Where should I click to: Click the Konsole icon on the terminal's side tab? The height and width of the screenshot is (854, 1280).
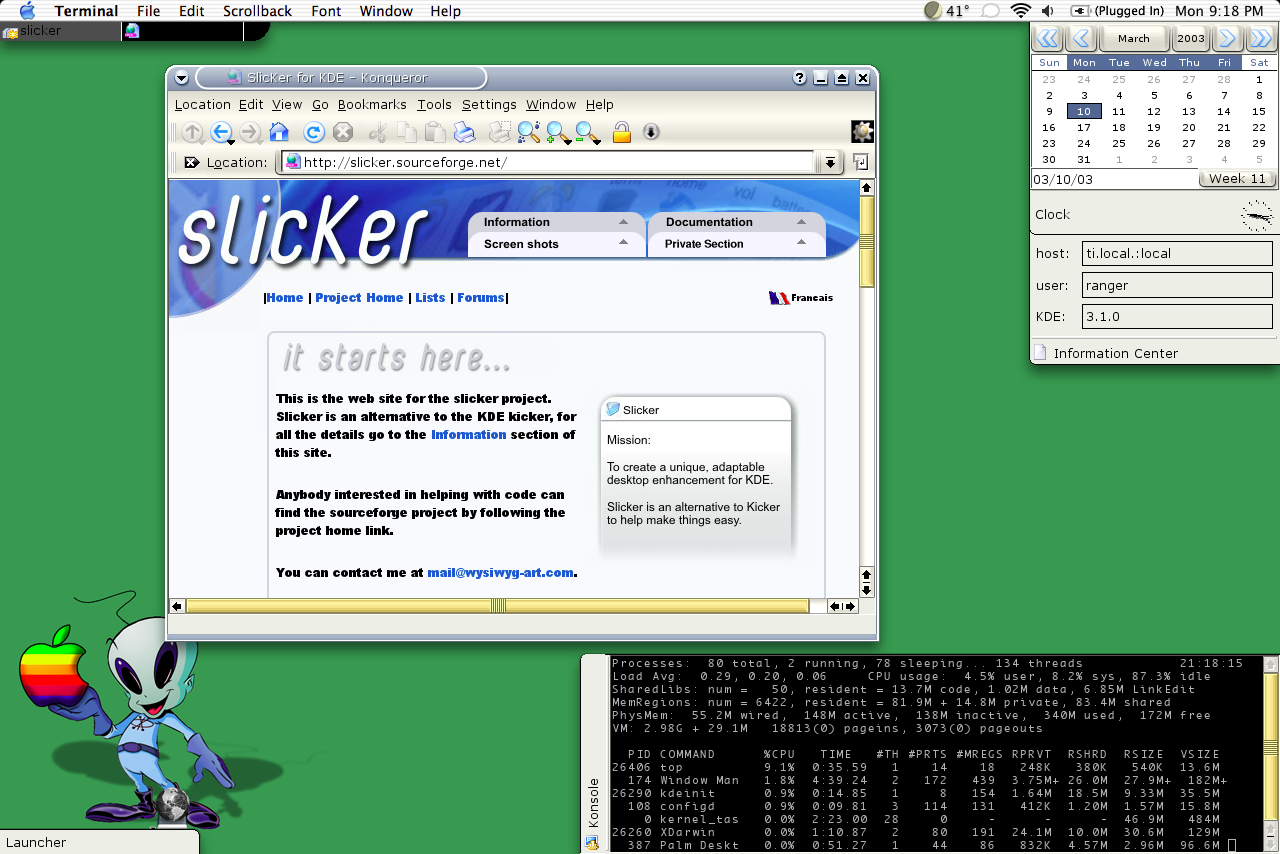click(x=592, y=843)
